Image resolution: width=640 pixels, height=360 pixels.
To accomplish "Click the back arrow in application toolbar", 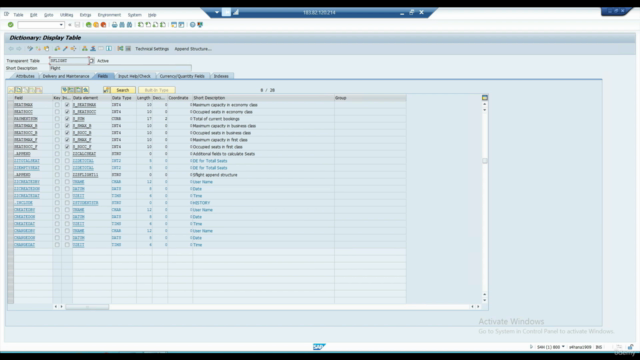I will [x=11, y=49].
